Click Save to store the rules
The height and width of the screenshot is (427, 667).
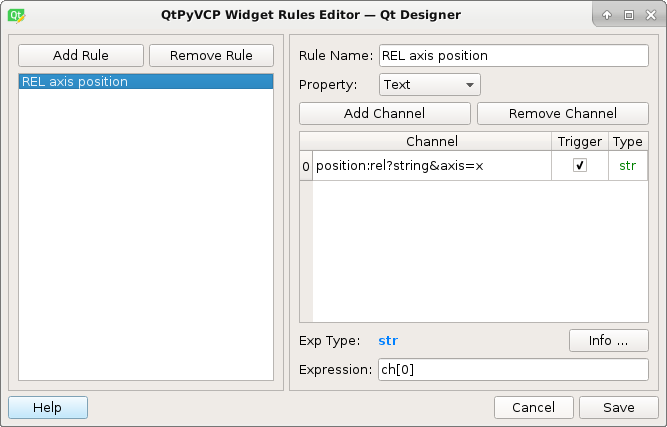[619, 407]
